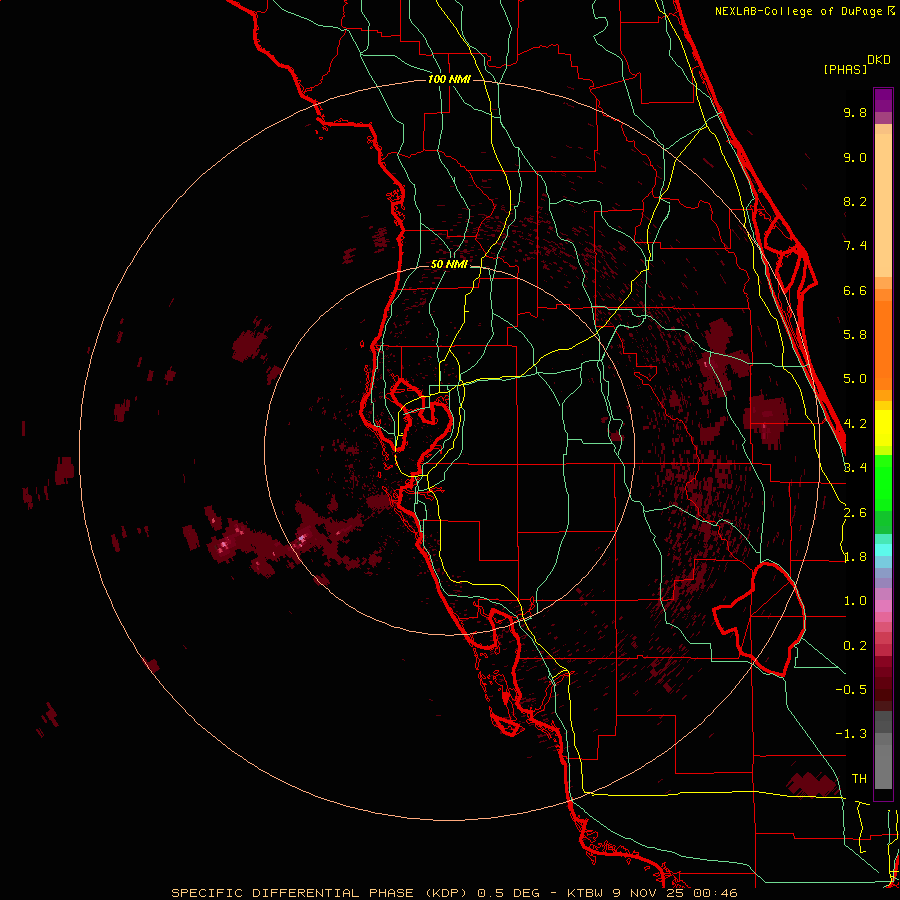
Task: Click the NEXLAB-College of DuPage header text
Action: [804, 11]
